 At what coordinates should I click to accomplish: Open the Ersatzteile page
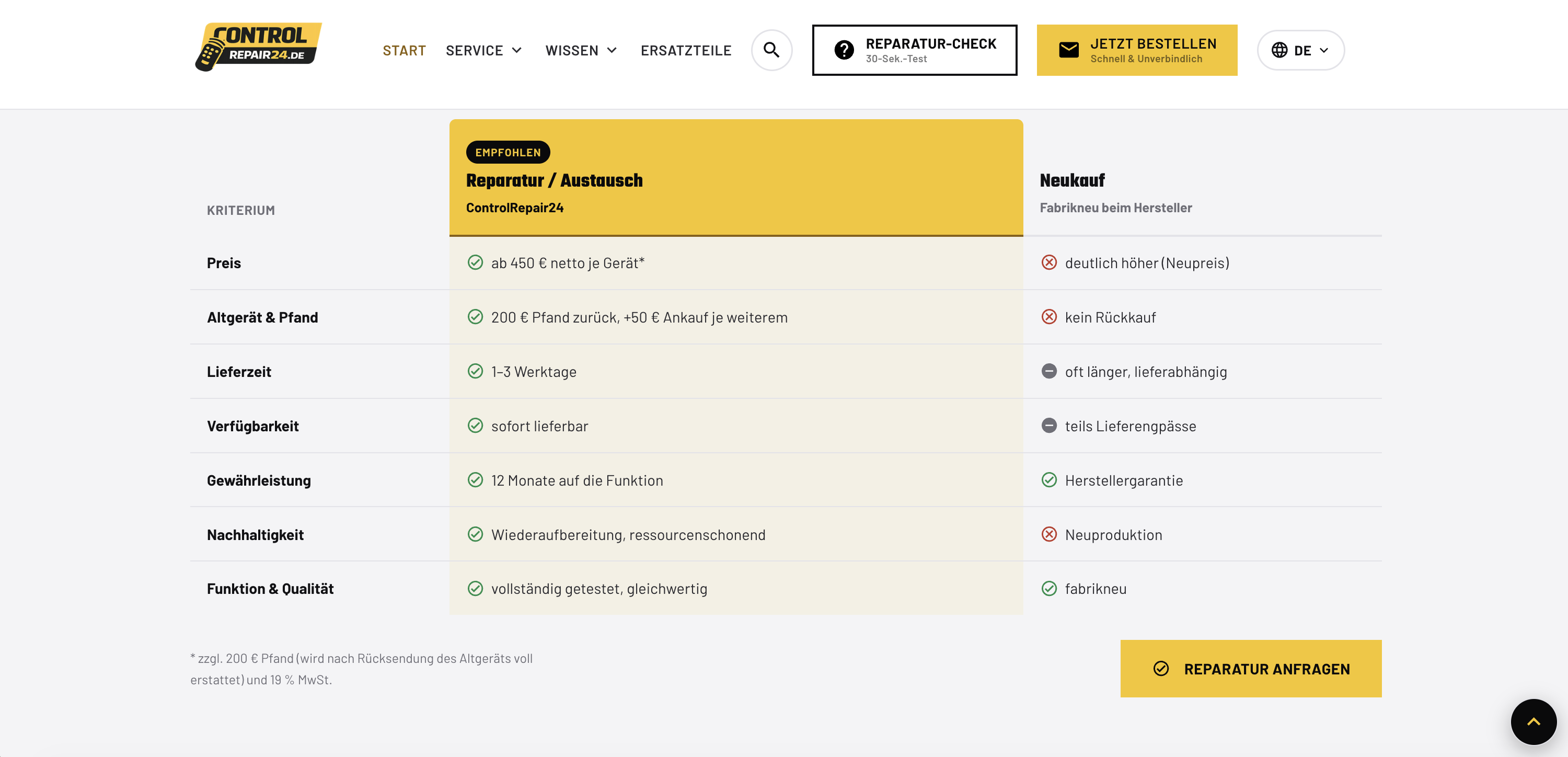click(686, 51)
